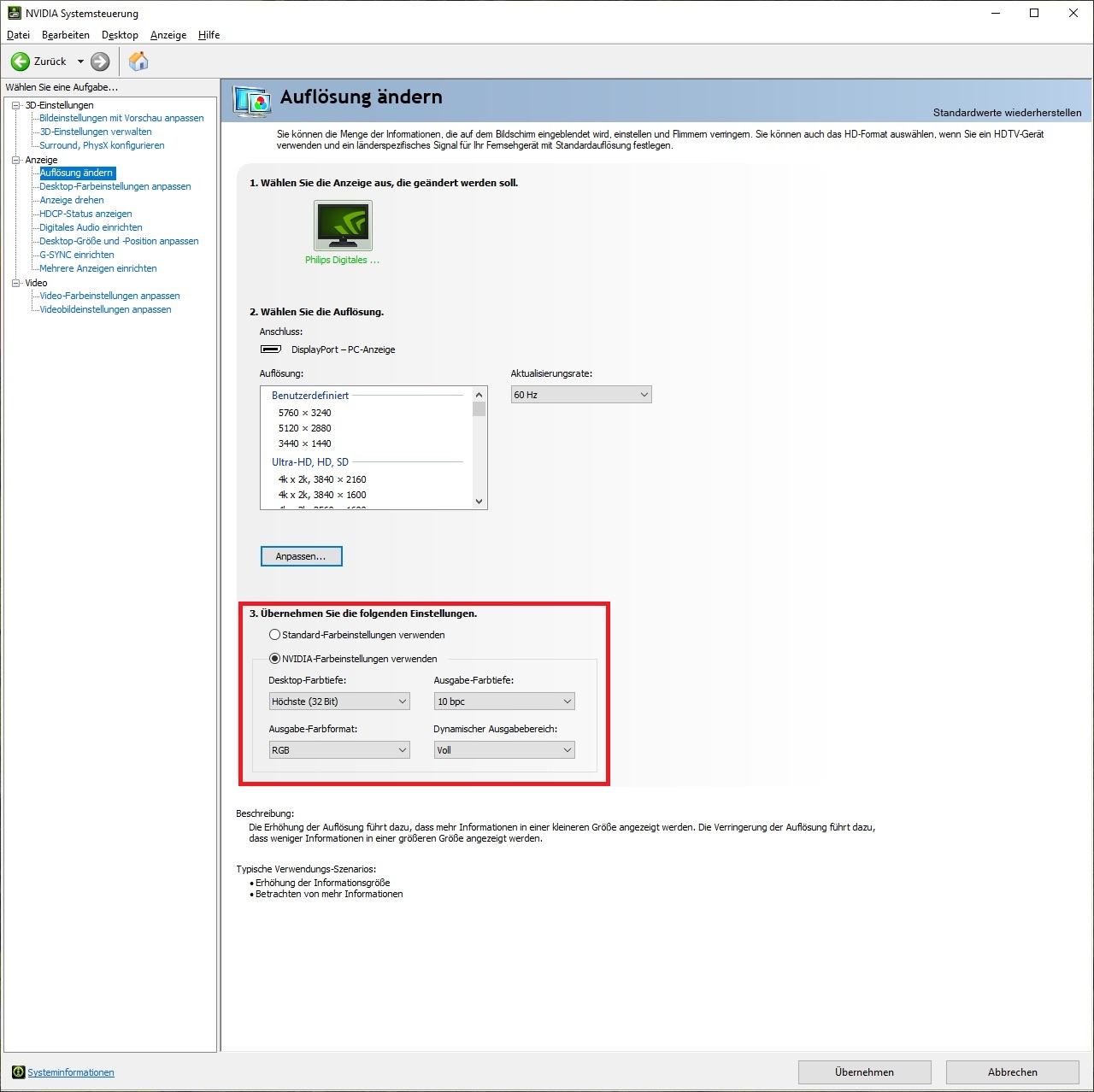The image size is (1094, 1092).
Task: Open the Datei menu
Action: (x=18, y=35)
